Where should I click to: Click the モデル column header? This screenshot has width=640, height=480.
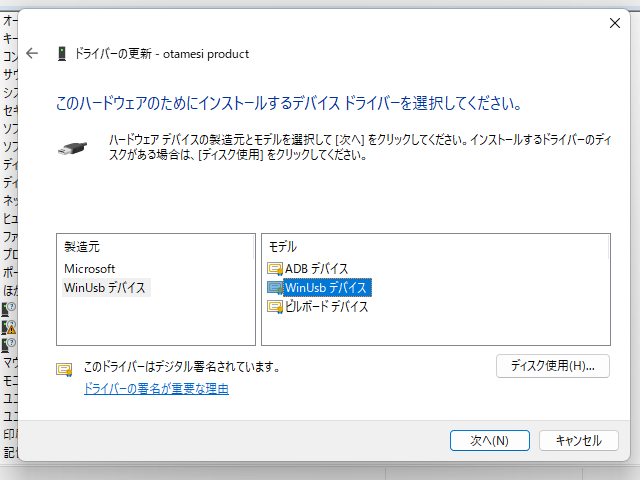point(283,246)
